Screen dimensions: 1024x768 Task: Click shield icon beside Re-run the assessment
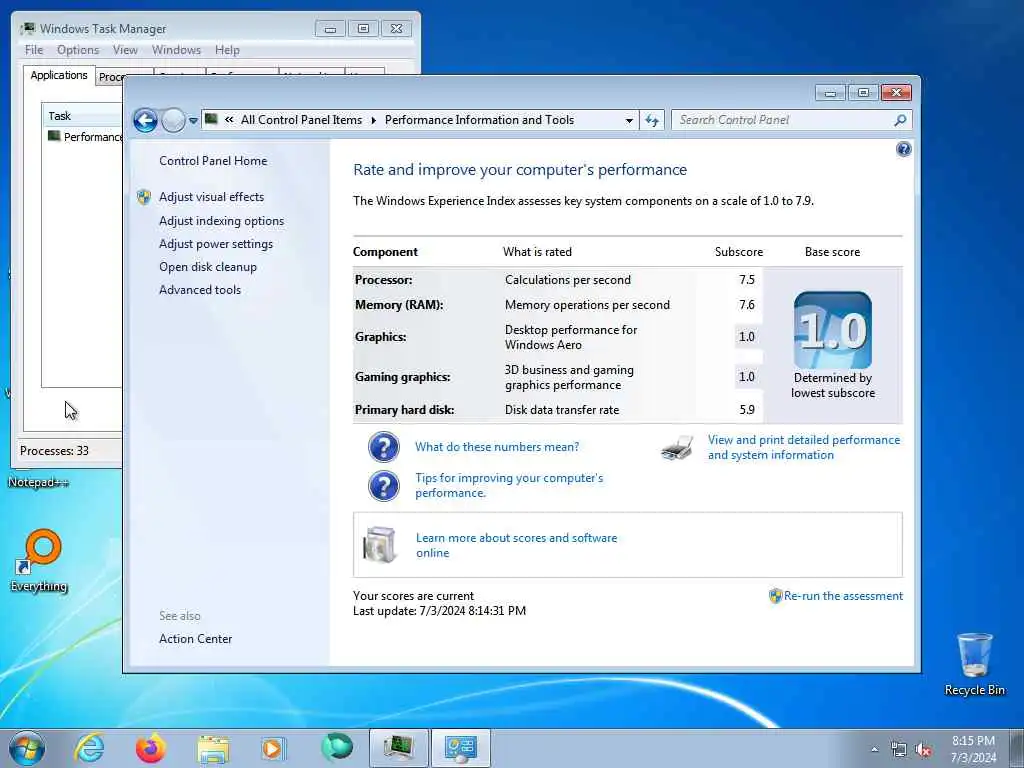[775, 596]
